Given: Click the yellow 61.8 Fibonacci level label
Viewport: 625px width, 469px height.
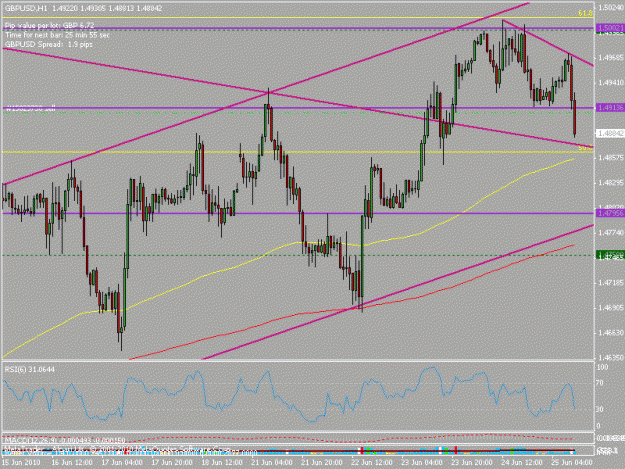Looking at the screenshot, I should coord(585,13).
